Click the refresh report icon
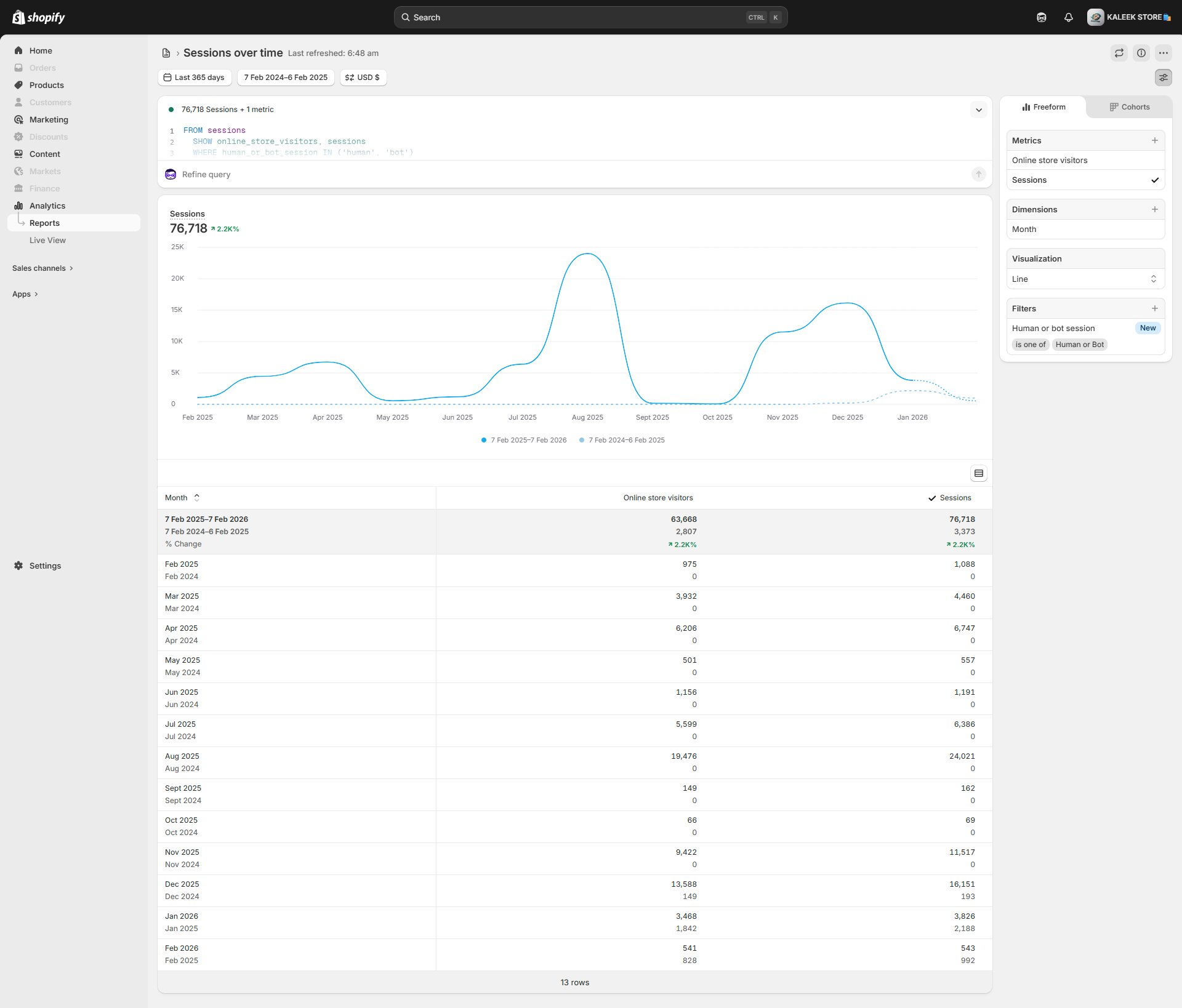This screenshot has height=1008, width=1182. tap(1119, 53)
